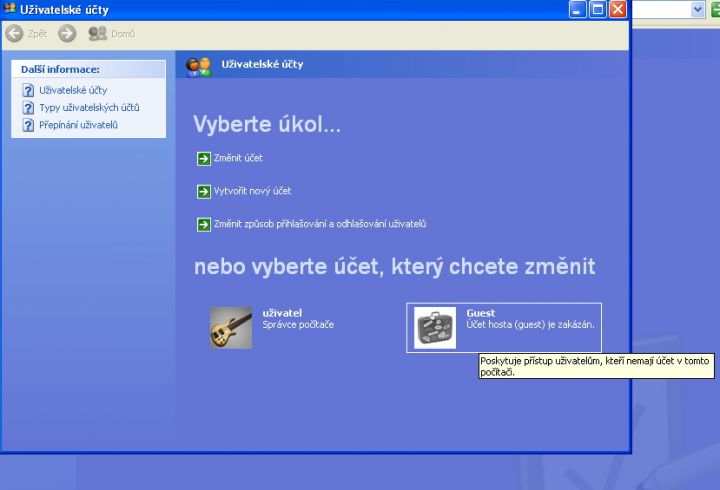Click text Účet hosta (guest) je zakázán.
720x490 pixels.
tap(530, 325)
